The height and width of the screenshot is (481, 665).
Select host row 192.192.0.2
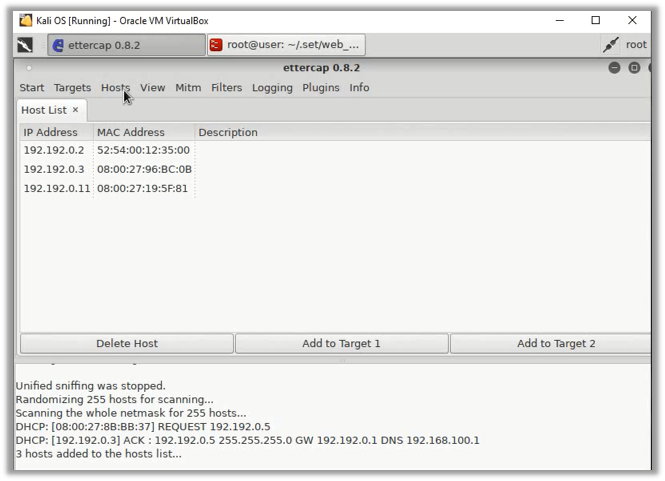coord(335,150)
